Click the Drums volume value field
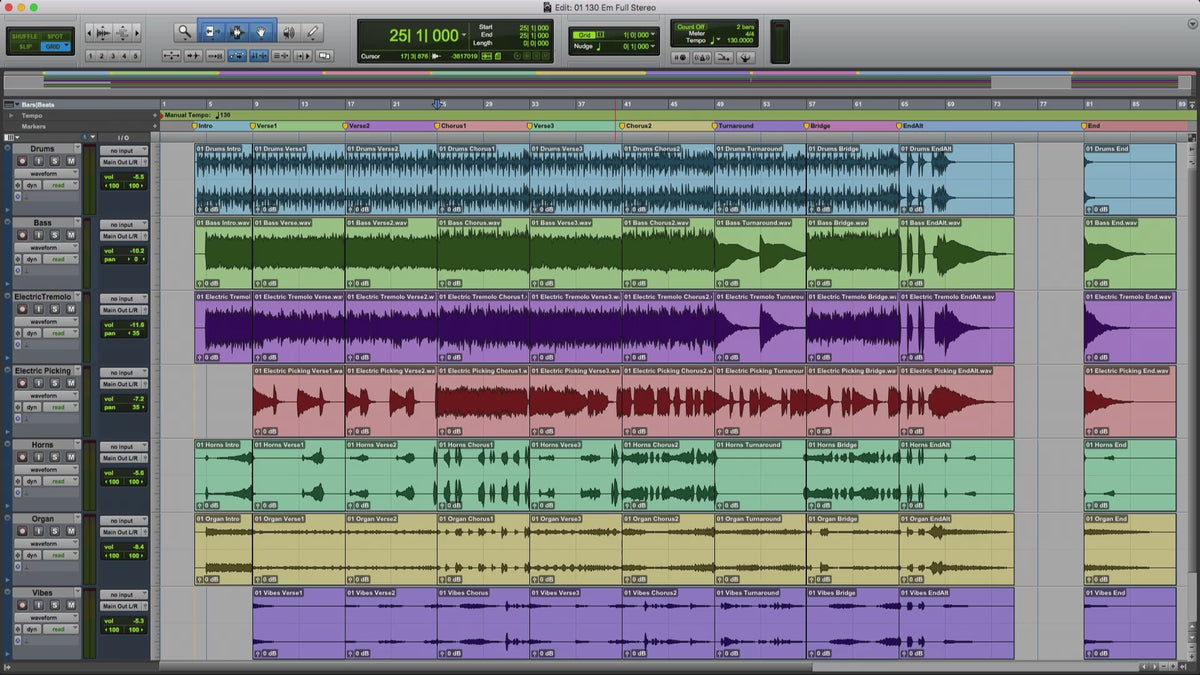The height and width of the screenshot is (675, 1200). tap(135, 176)
